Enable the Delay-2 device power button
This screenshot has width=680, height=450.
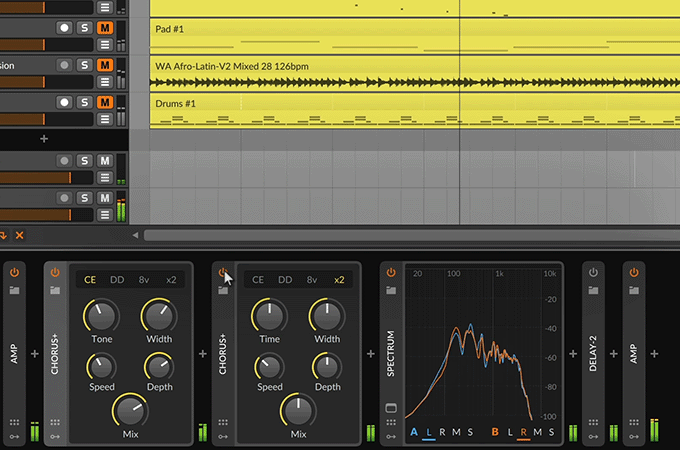click(593, 273)
